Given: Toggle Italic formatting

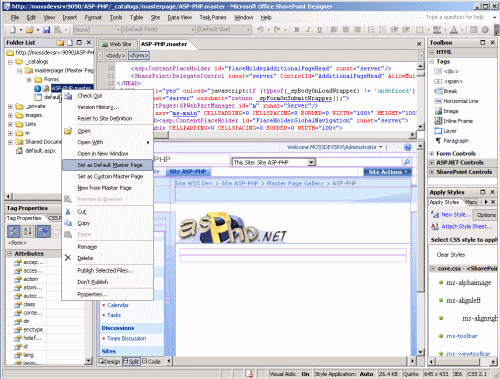Looking at the screenshot, I should 308,30.
